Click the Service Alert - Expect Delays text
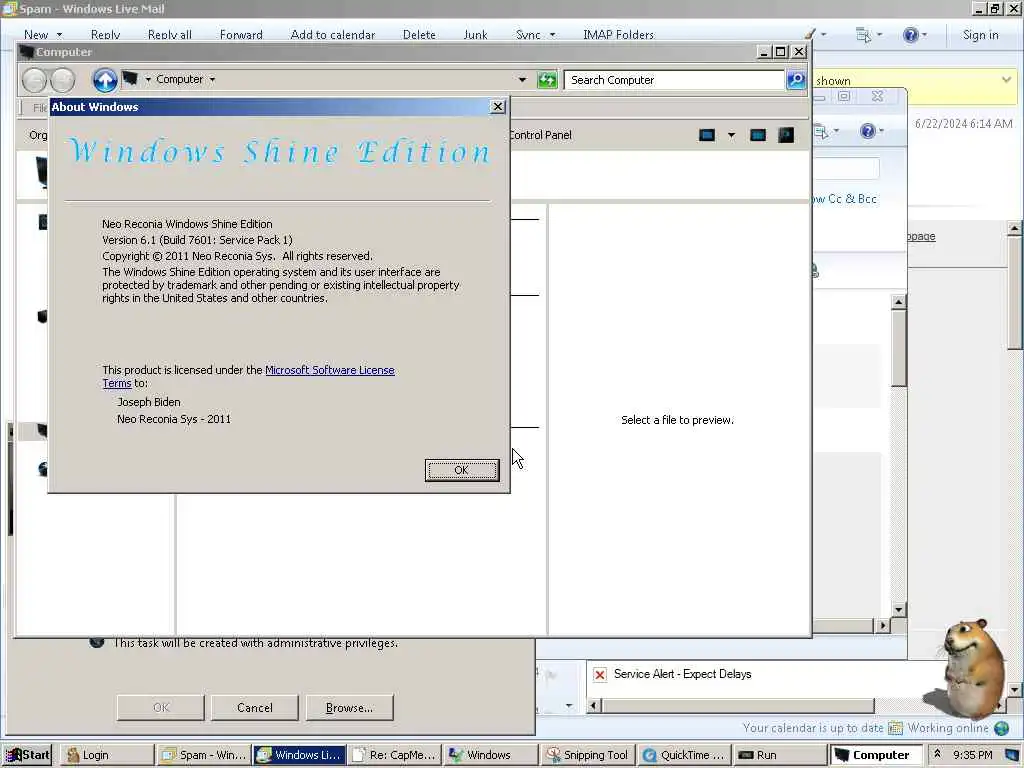 [x=682, y=674]
